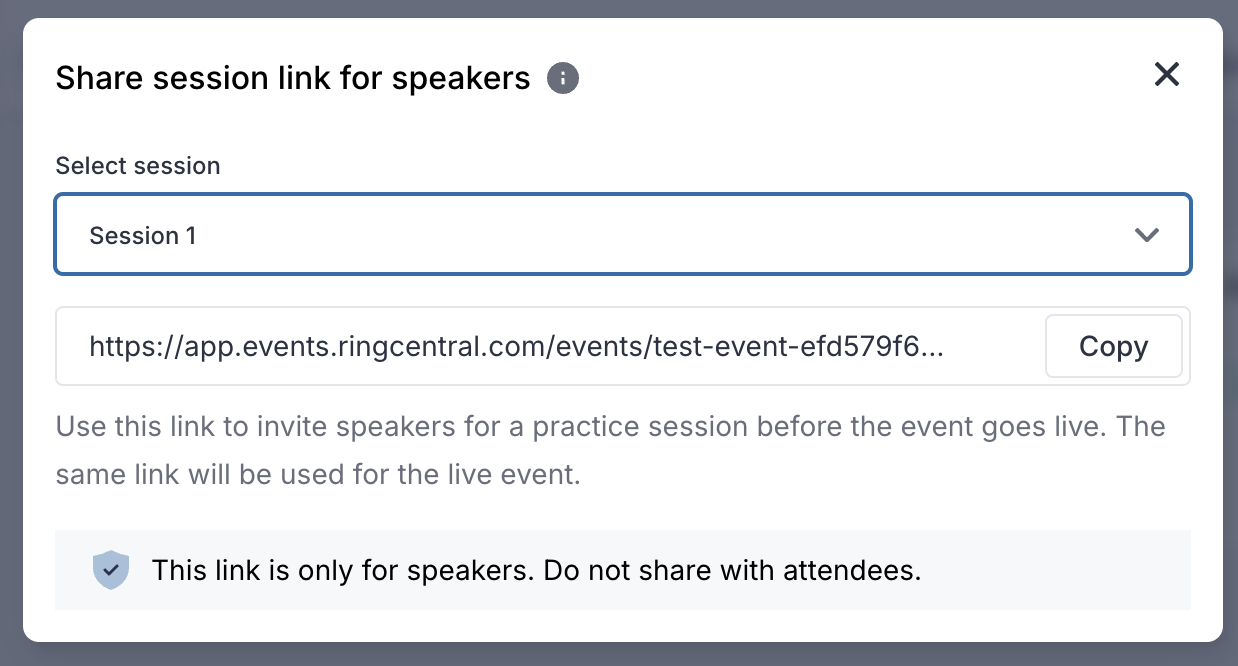Copy the speaker session link
The image size is (1238, 666).
point(1114,347)
